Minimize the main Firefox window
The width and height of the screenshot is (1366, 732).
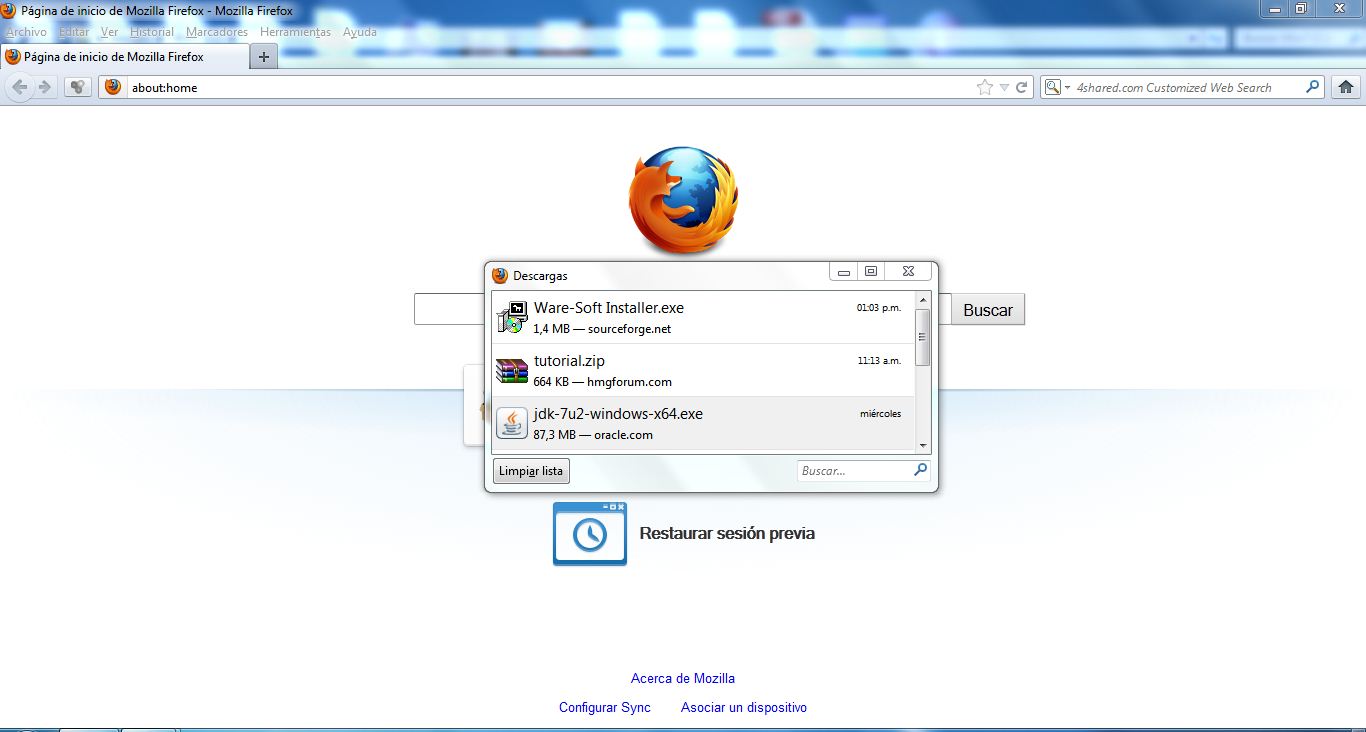(1274, 9)
